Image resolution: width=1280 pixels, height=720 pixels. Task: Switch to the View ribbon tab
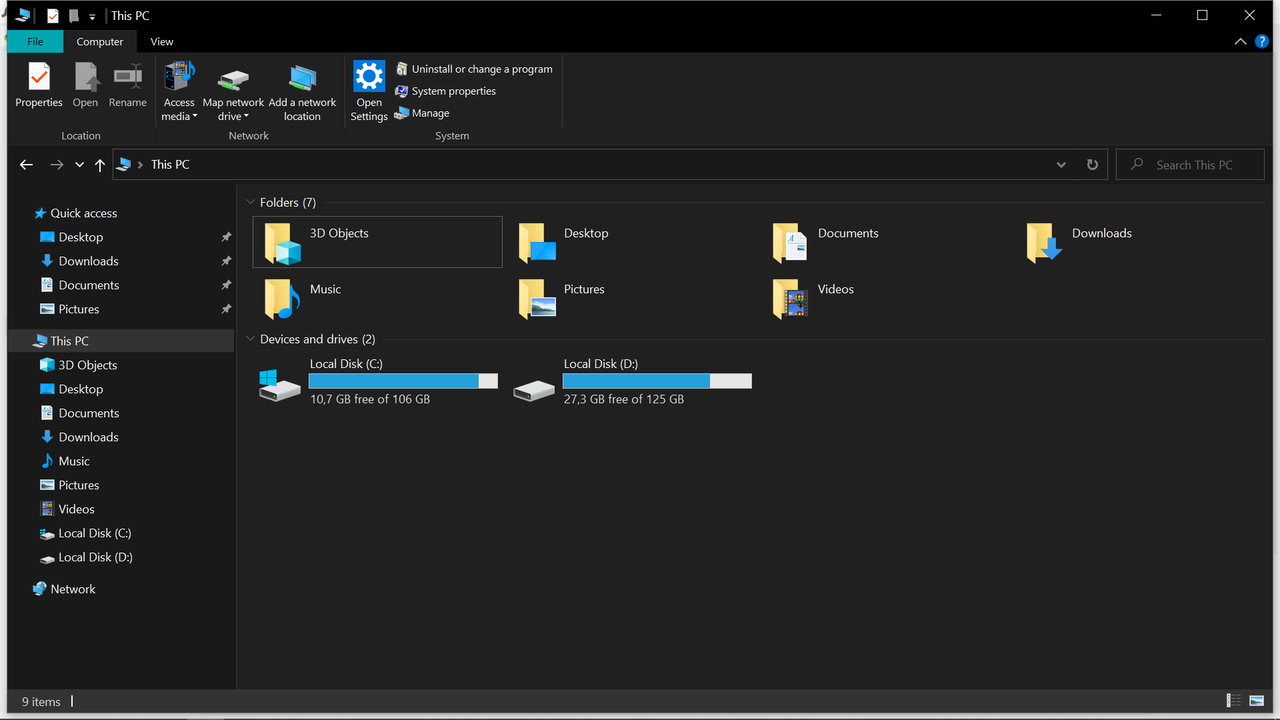click(x=162, y=42)
